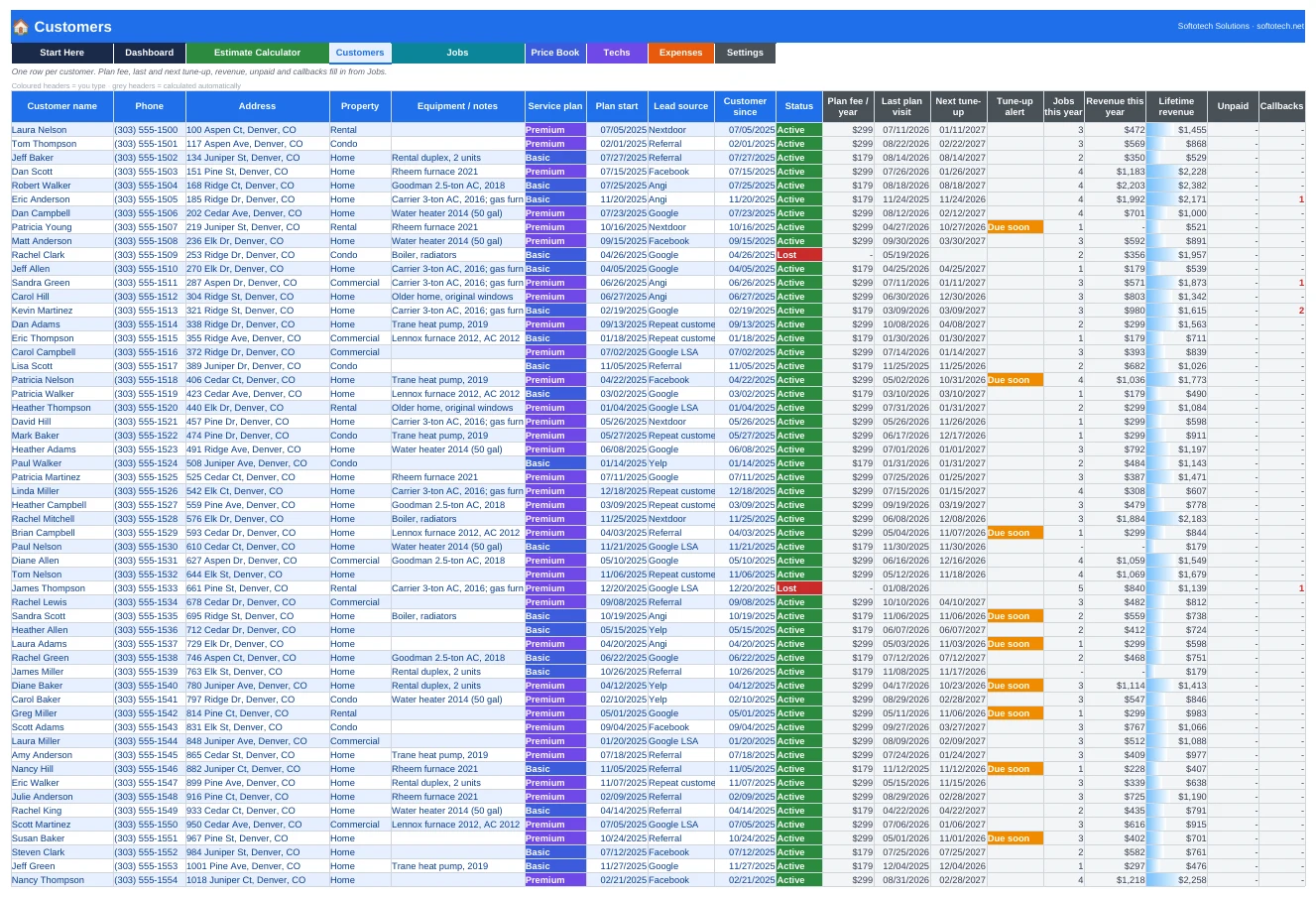Click Carol Campbell's Google LSA lead source

click(680, 352)
